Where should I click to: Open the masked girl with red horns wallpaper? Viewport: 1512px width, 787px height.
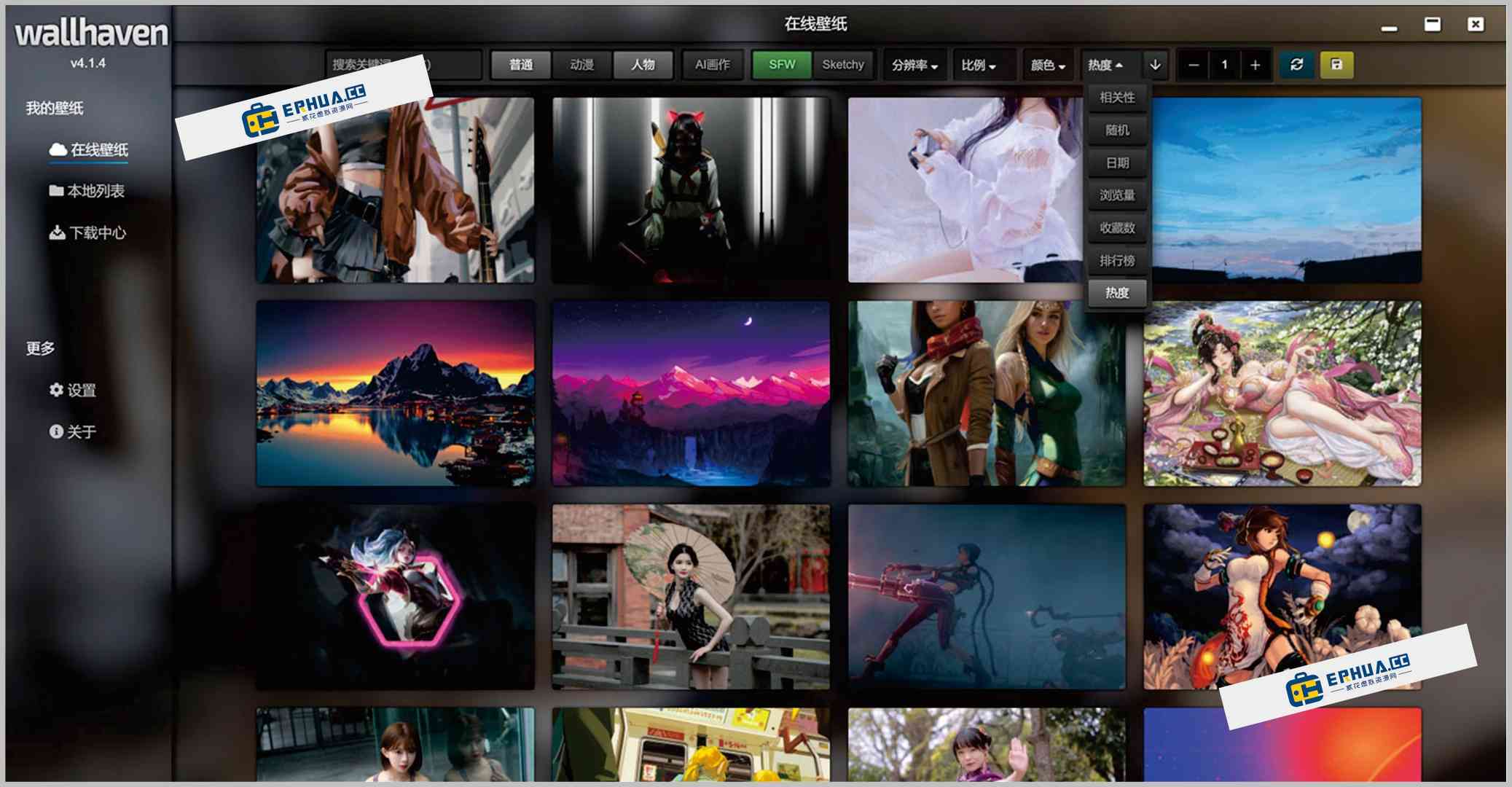[691, 190]
